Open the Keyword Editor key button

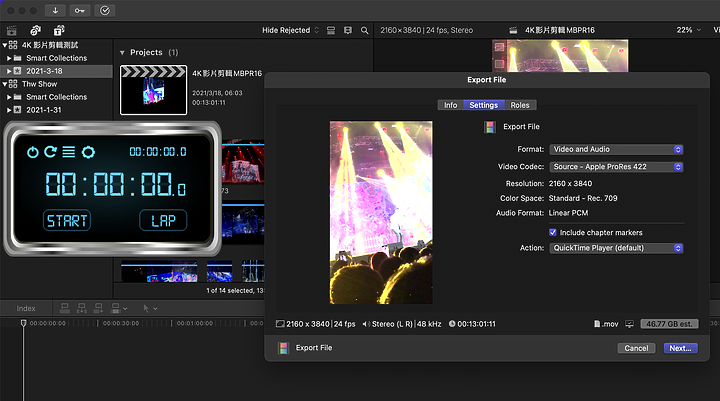coord(80,10)
